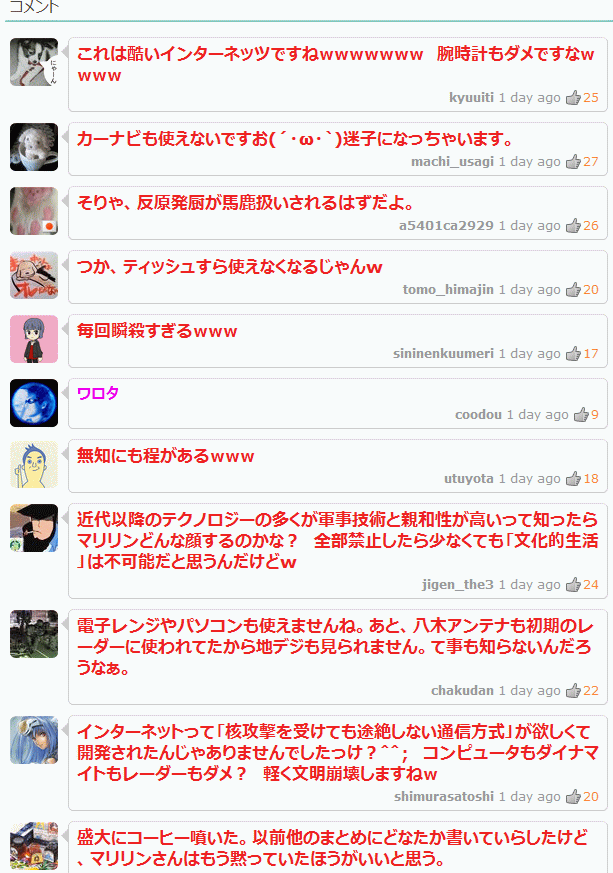Click thumbs-up icon beside sininenkuumeri's comment
This screenshot has width=613, height=873.
click(573, 354)
